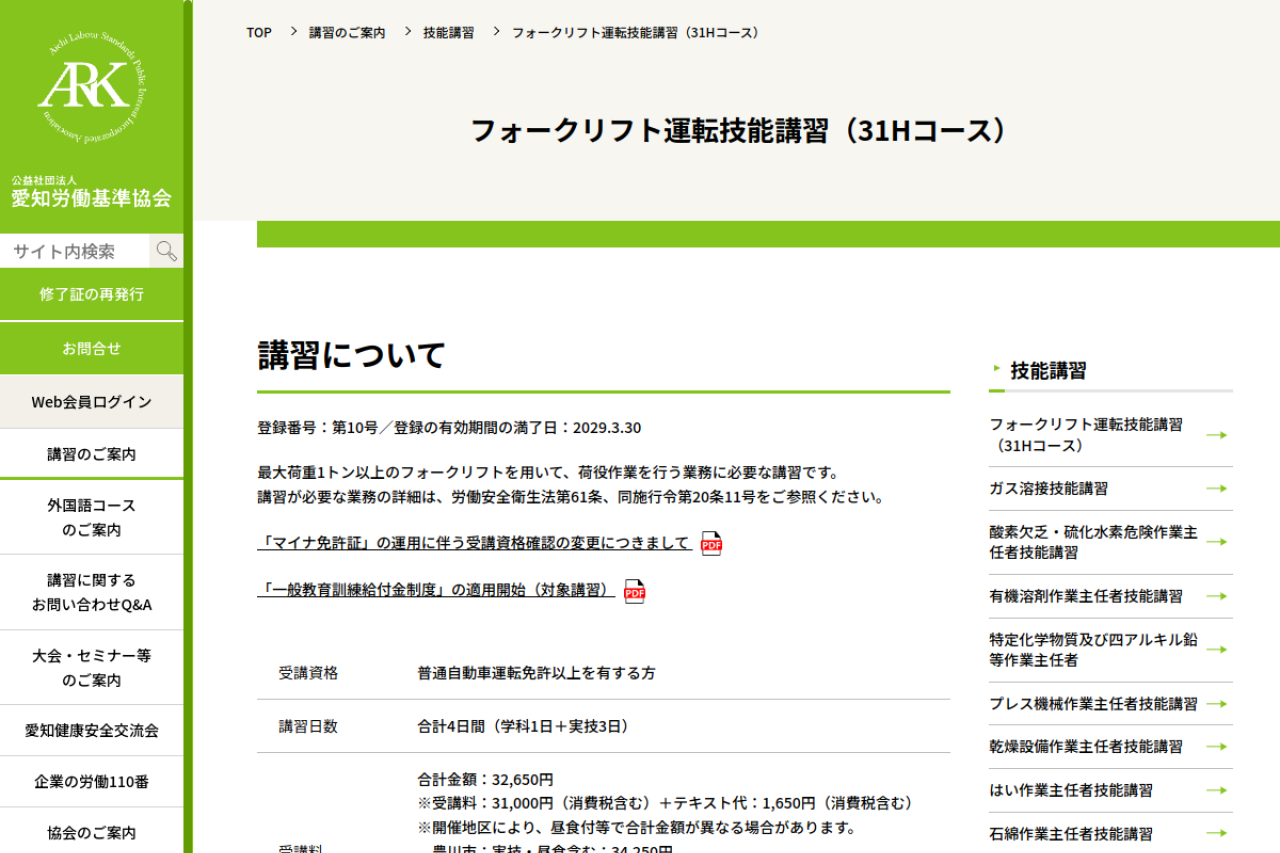Image resolution: width=1280 pixels, height=853 pixels.
Task: Click arrow next to 石綿作業主任者技能講習
Action: (1216, 833)
